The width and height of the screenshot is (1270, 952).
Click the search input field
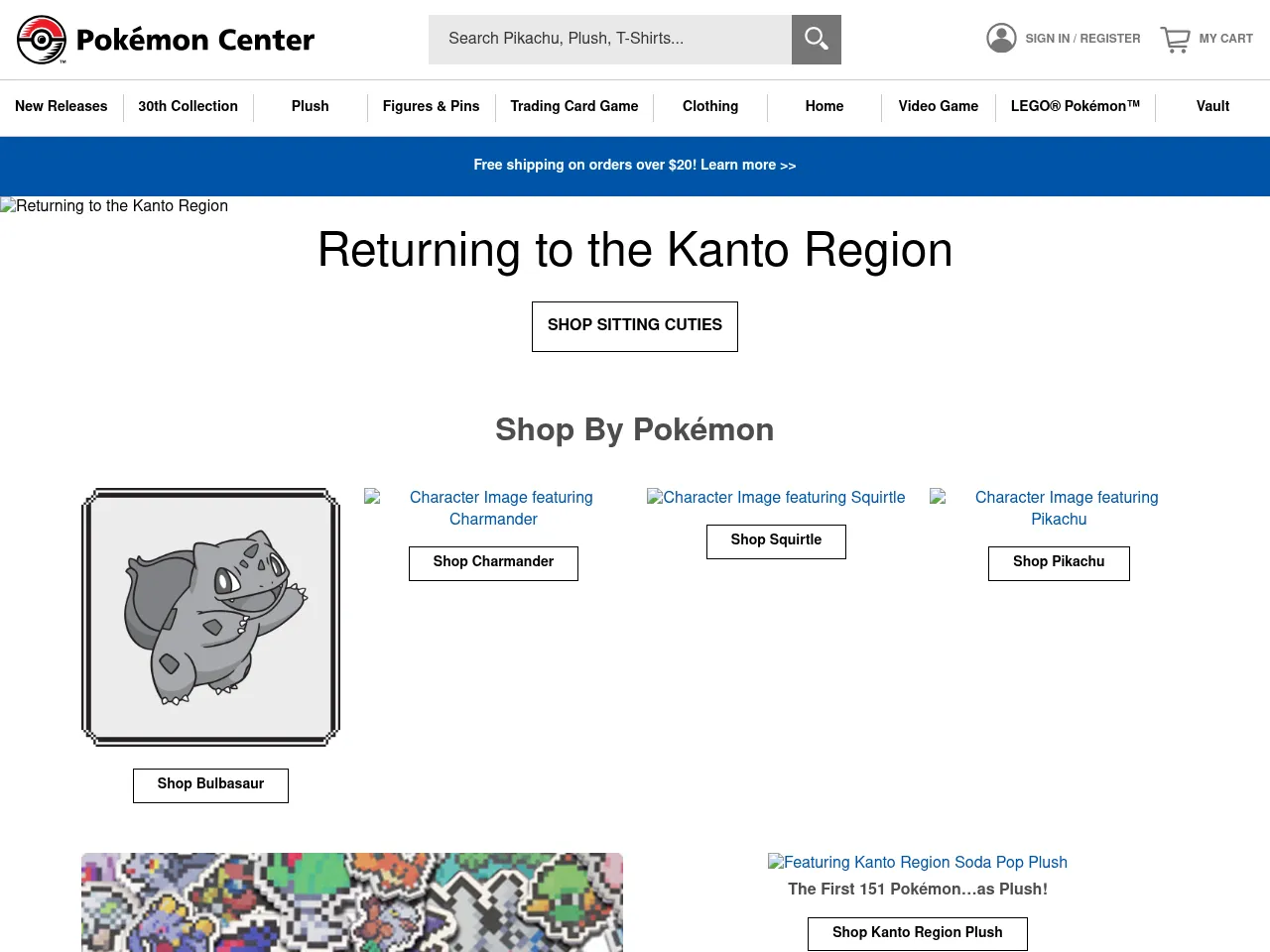click(610, 40)
